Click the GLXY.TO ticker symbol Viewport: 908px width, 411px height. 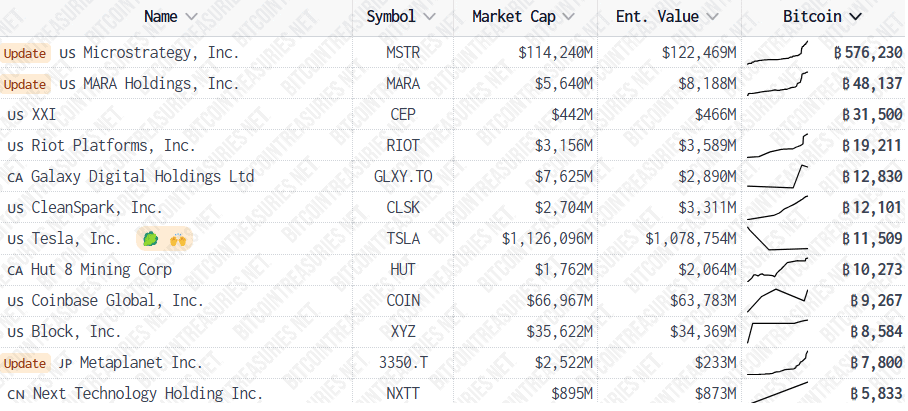(x=403, y=177)
